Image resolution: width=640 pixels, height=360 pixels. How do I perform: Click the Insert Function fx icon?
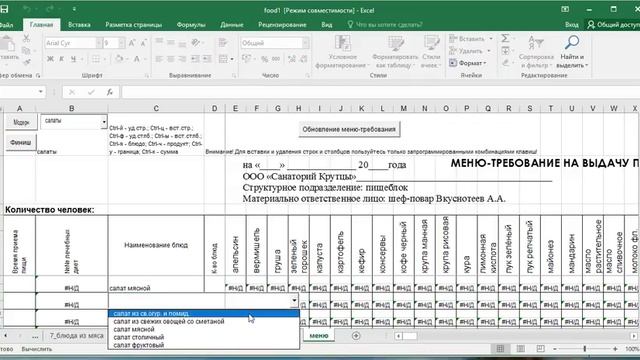click(x=109, y=92)
